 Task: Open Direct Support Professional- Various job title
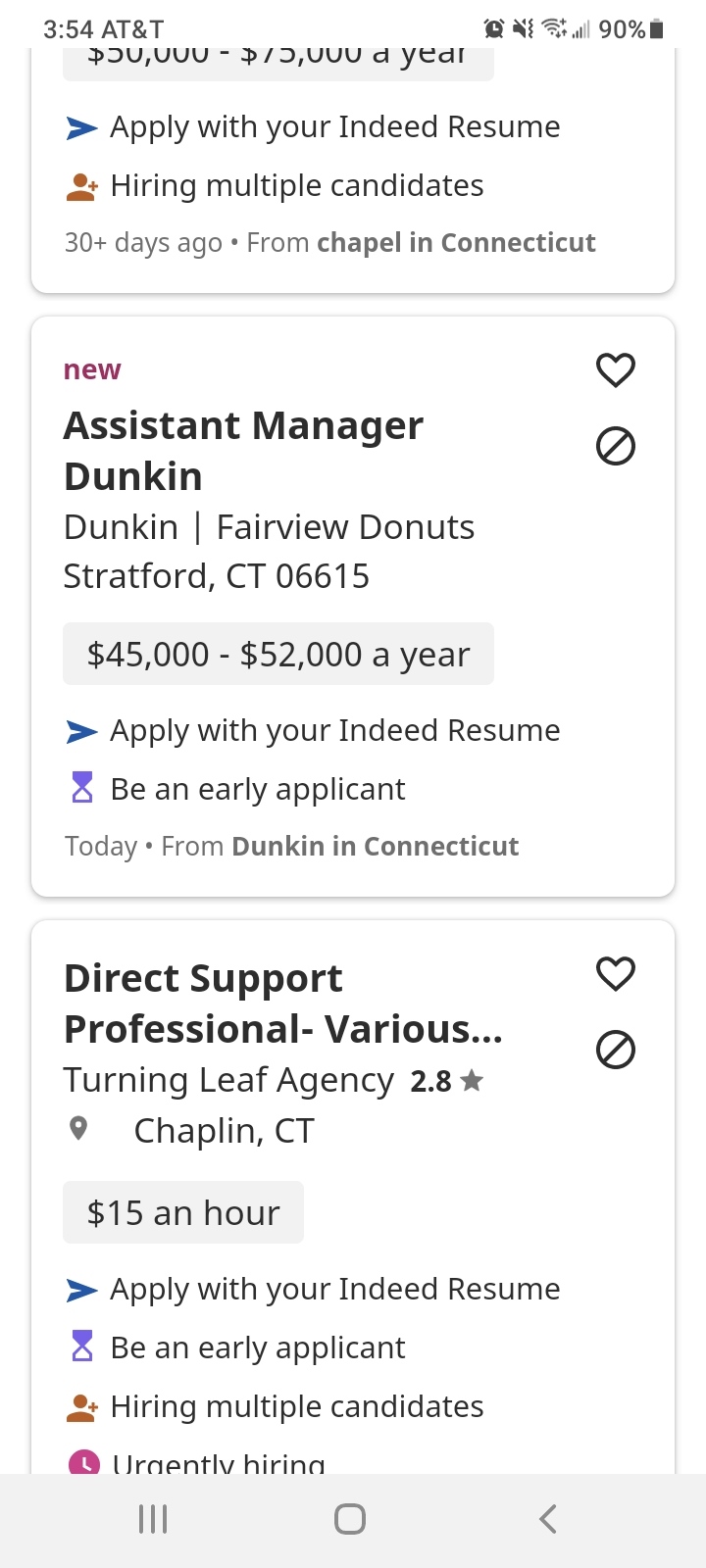(282, 1004)
